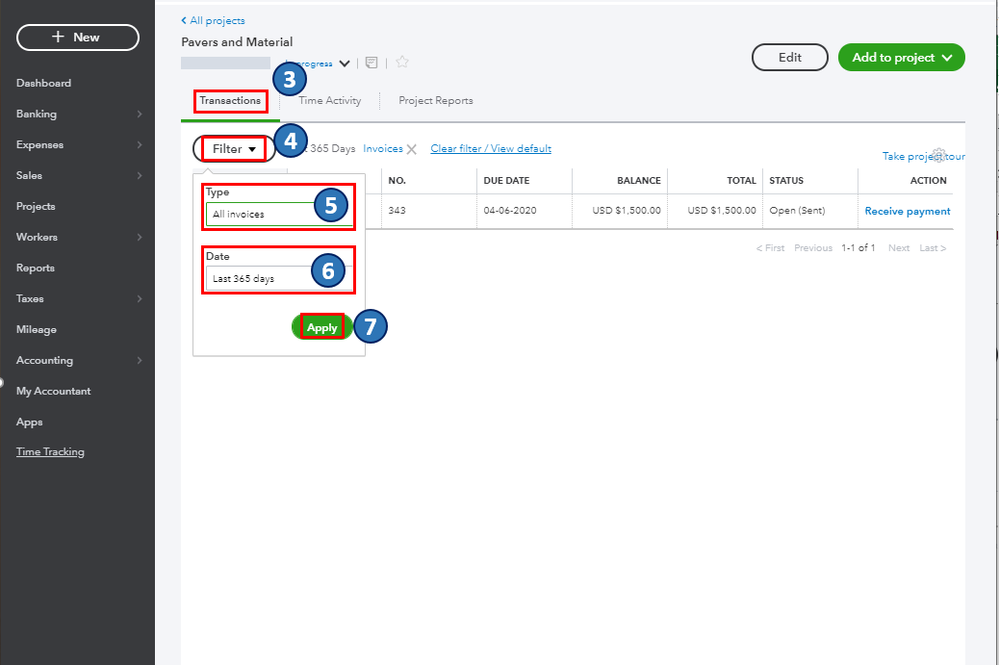999x665 pixels.
Task: Open Reports in the sidebar
Action: coord(35,268)
